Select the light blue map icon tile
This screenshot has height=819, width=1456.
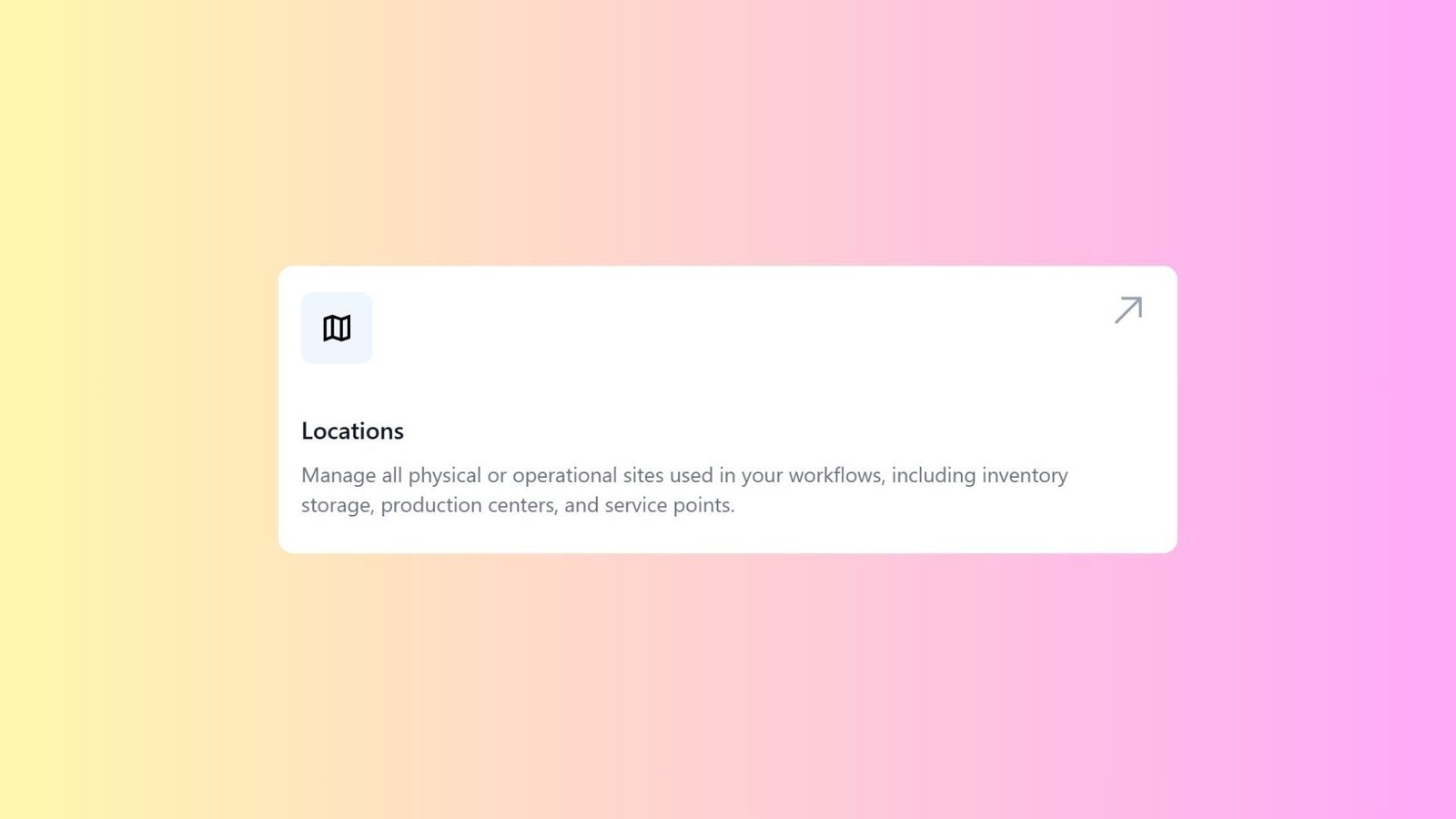[x=337, y=328]
